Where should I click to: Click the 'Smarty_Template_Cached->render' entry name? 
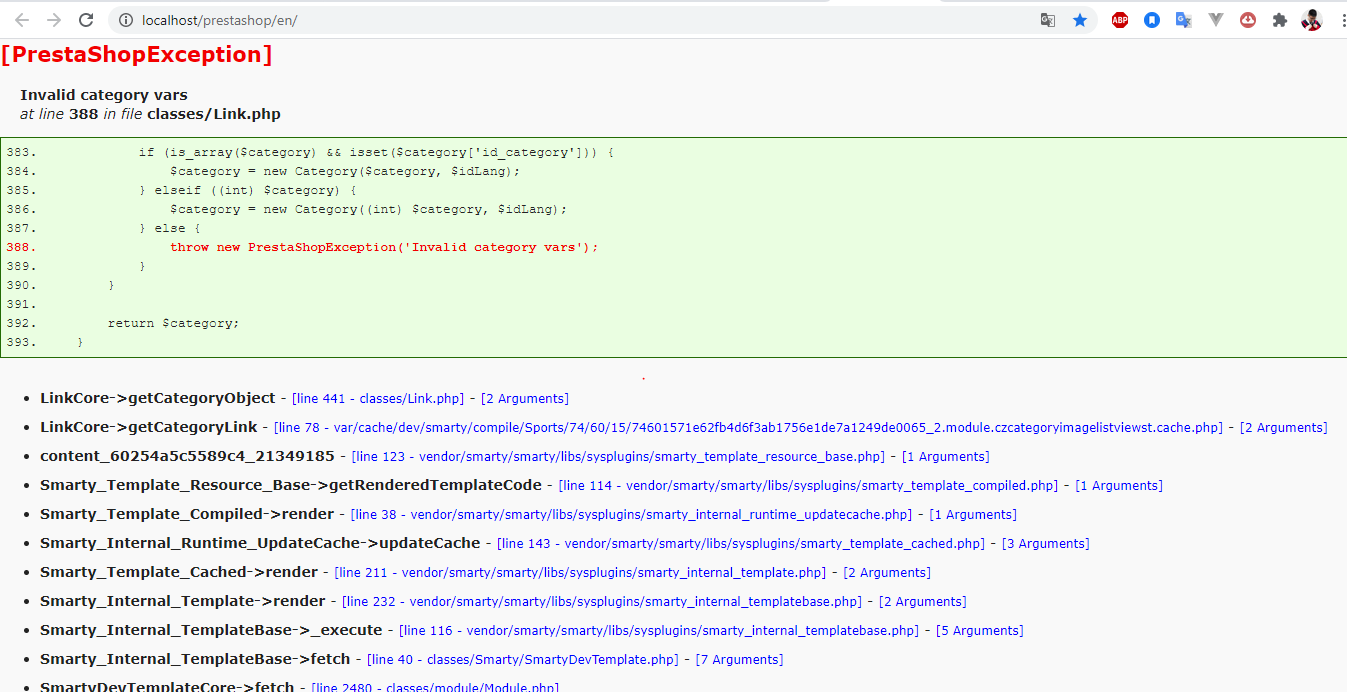[x=179, y=572]
